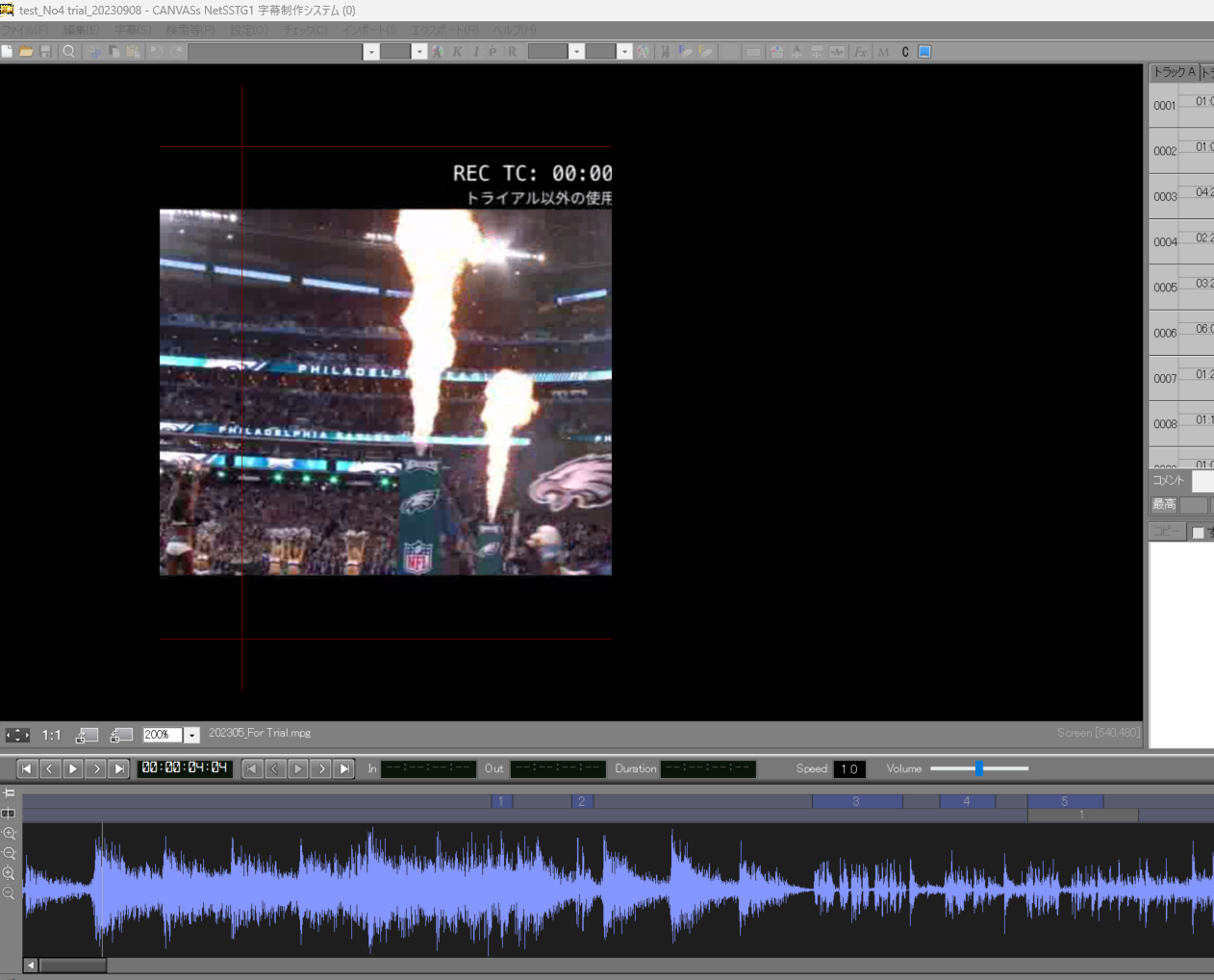Open the 字幕(S) menu
1214x980 pixels.
tap(133, 31)
